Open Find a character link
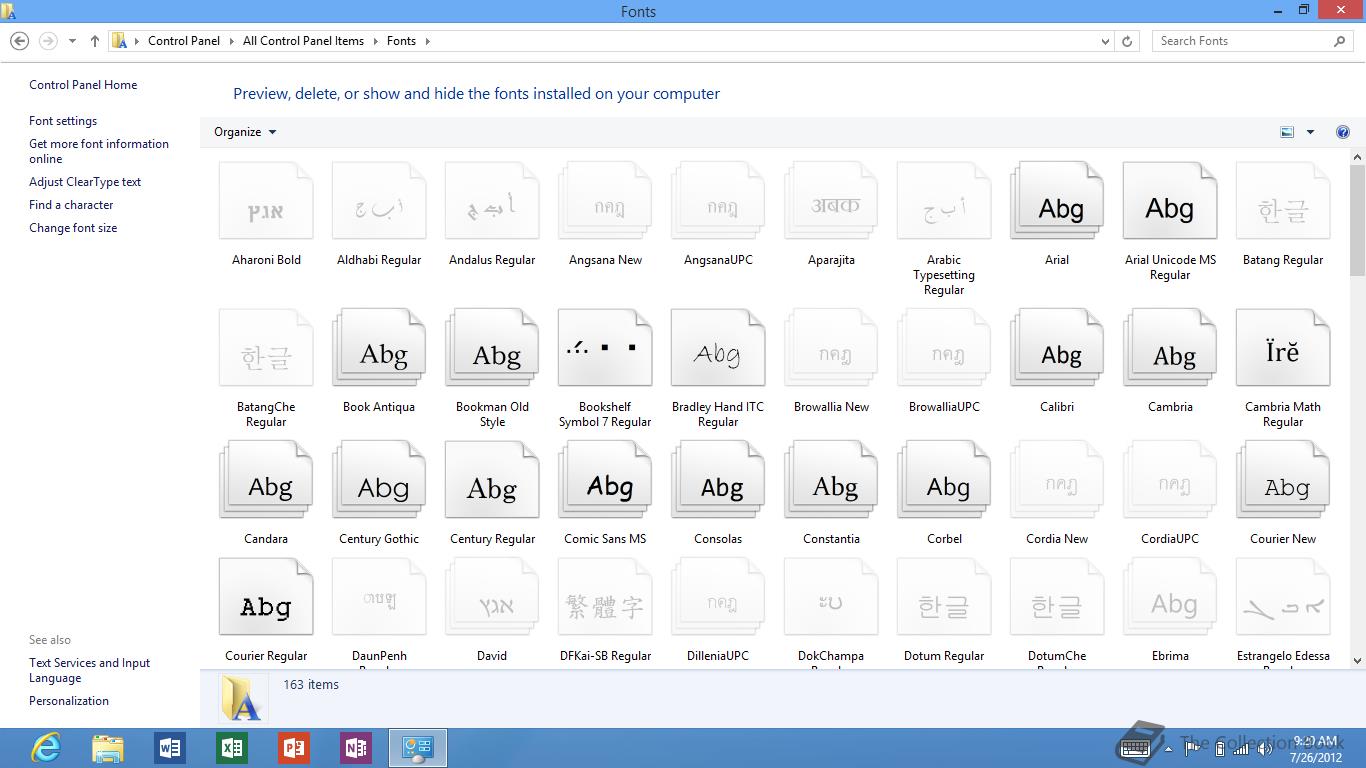Screen dimensions: 1366x768 click(71, 205)
